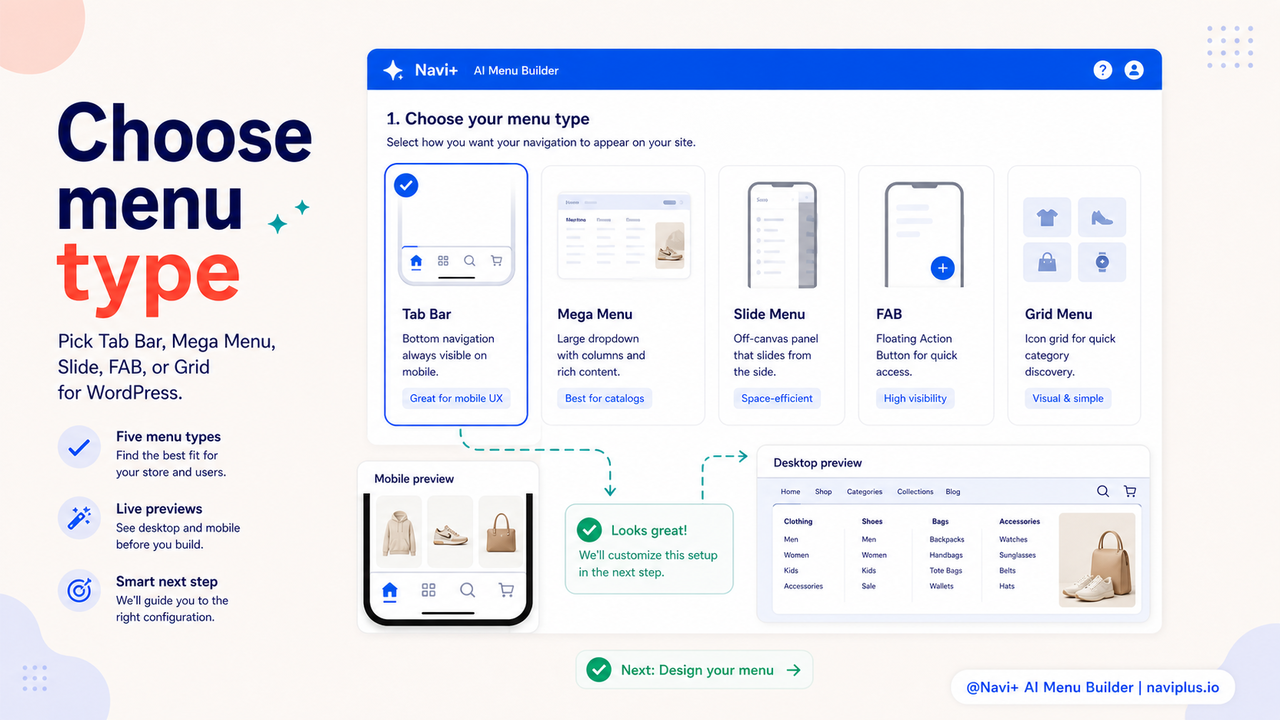This screenshot has width=1280, height=720.
Task: Click the Shoes column heading
Action: (x=872, y=521)
